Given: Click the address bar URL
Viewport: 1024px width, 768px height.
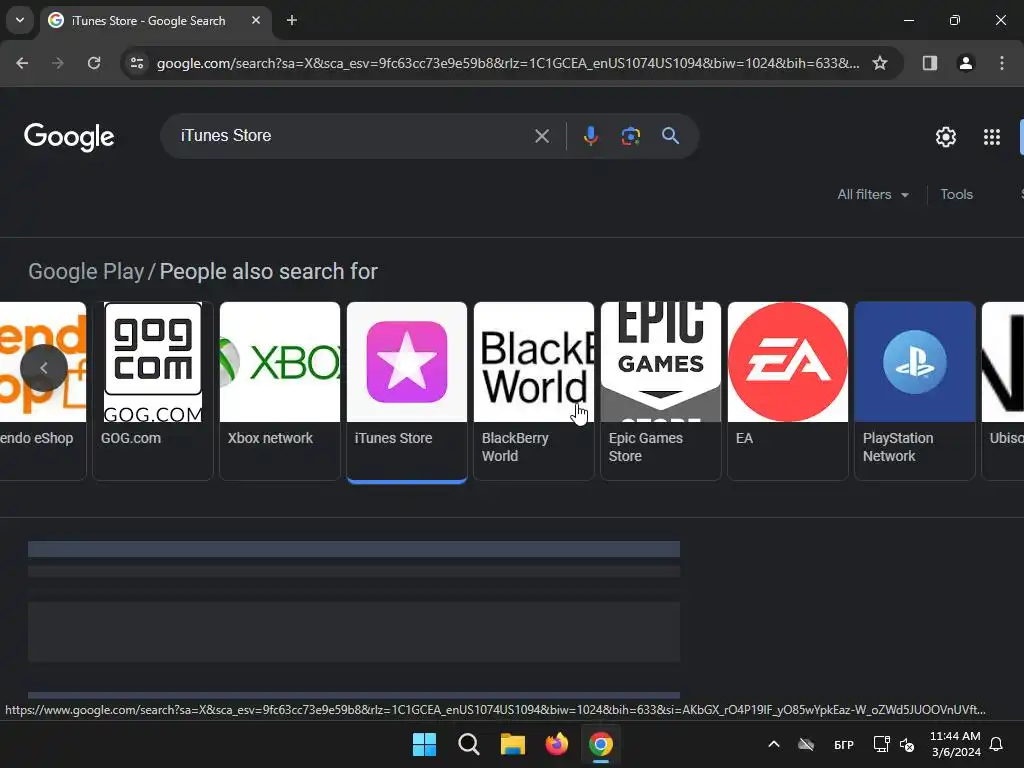Looking at the screenshot, I should (507, 63).
